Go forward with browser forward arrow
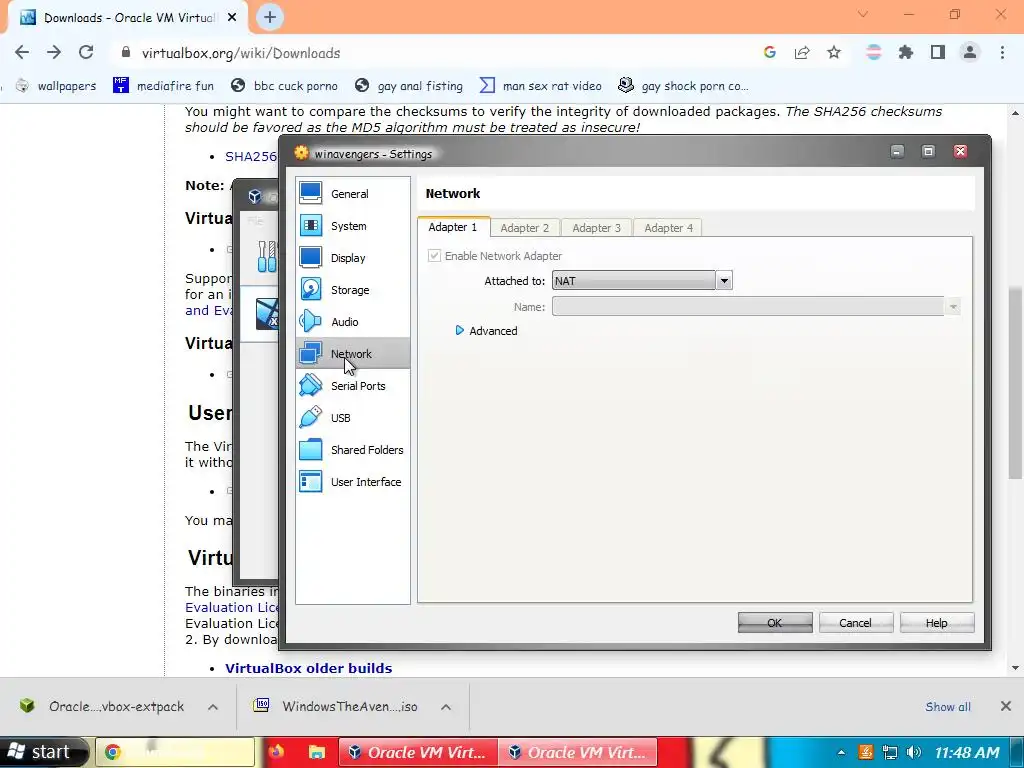This screenshot has width=1024, height=768. [54, 52]
